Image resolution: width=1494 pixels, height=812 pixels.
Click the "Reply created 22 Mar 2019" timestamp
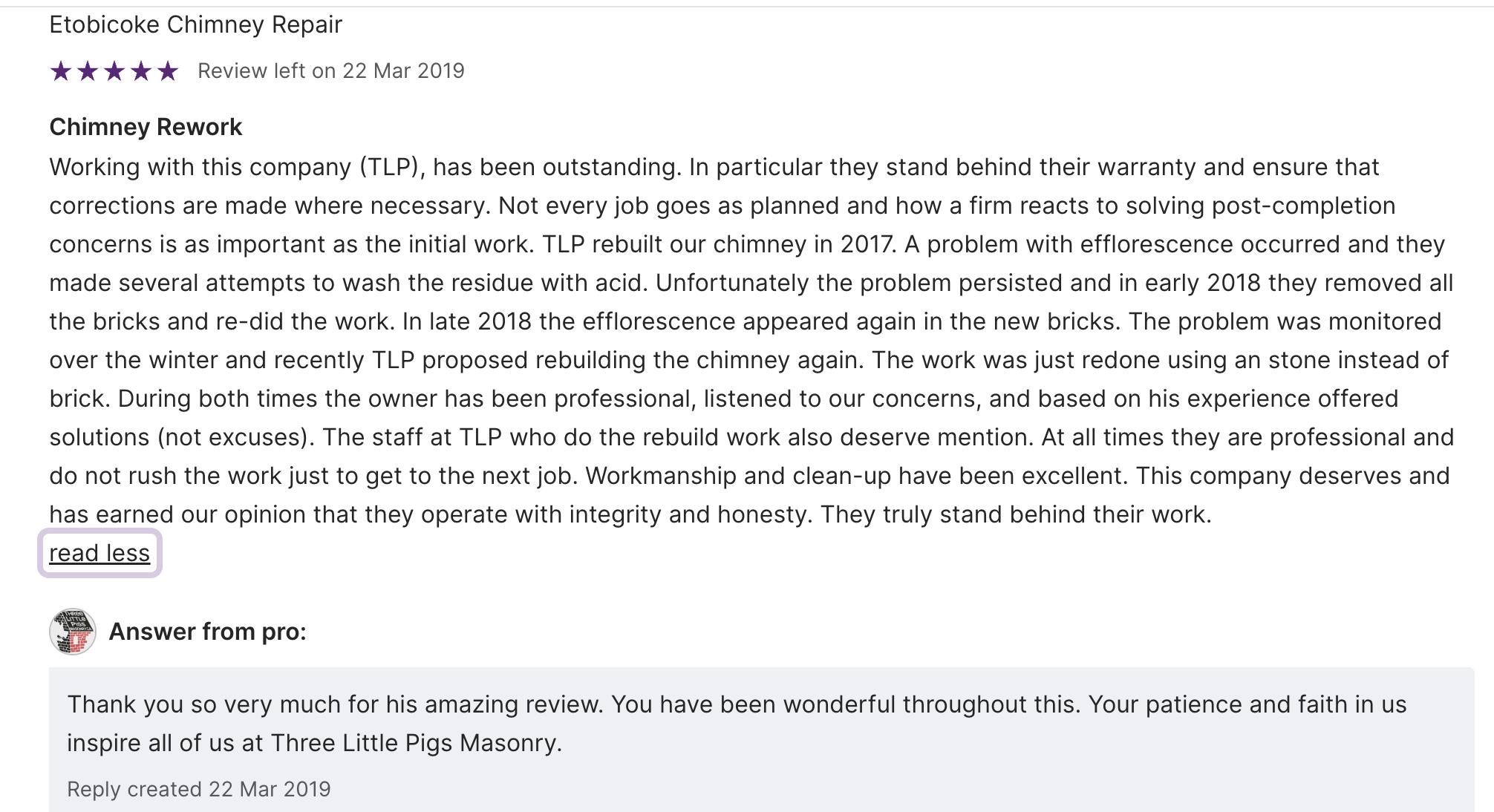click(198, 789)
